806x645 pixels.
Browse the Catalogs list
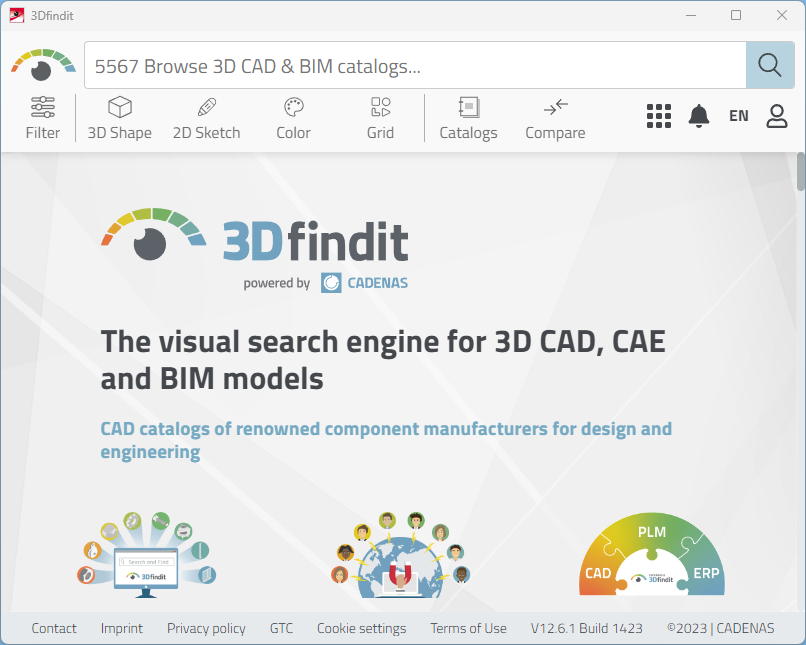coord(468,118)
